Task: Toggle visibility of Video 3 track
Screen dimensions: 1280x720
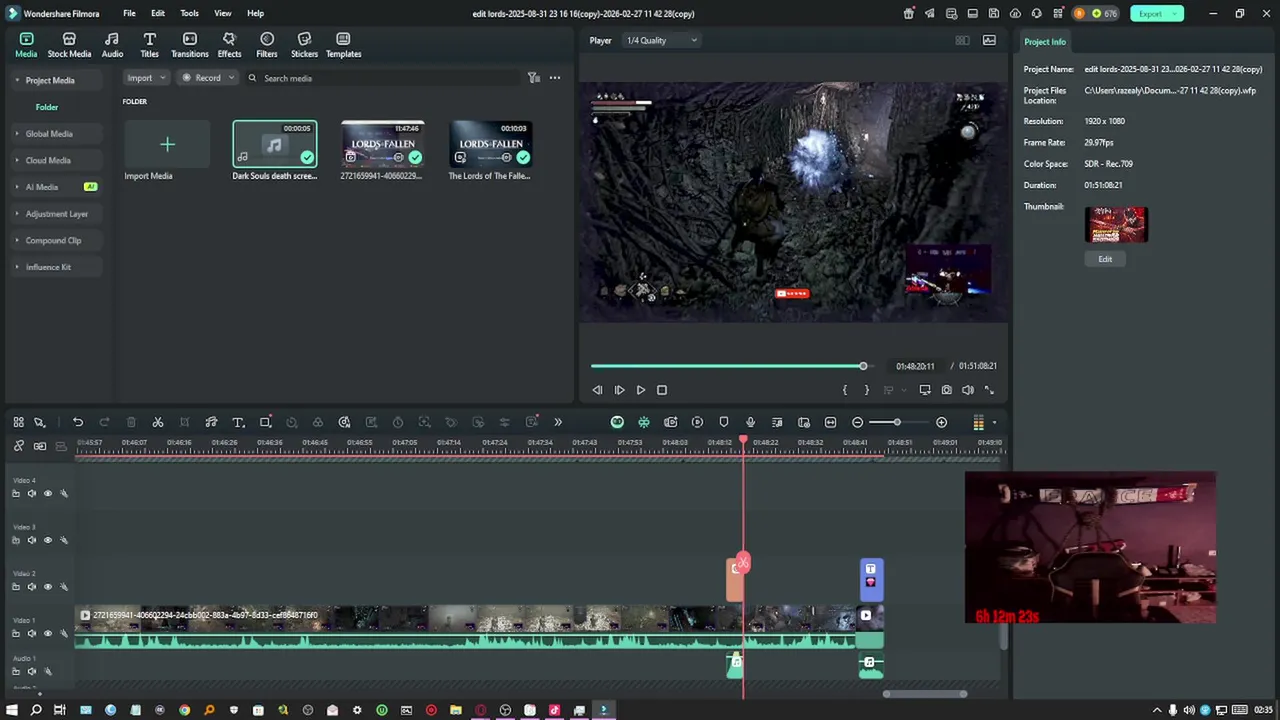Action: pos(47,540)
